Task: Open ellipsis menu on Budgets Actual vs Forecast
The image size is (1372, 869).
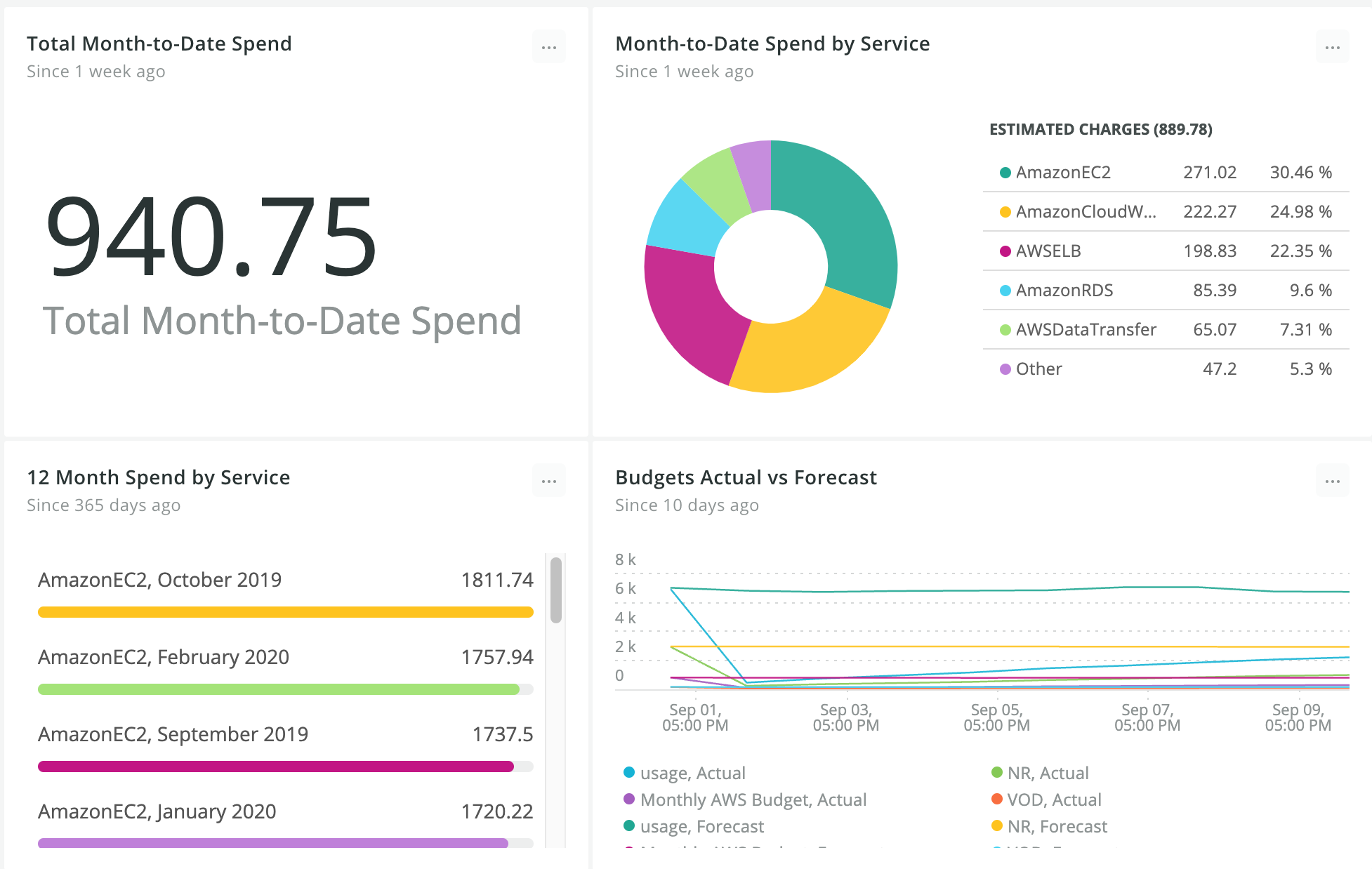Action: 1332,482
